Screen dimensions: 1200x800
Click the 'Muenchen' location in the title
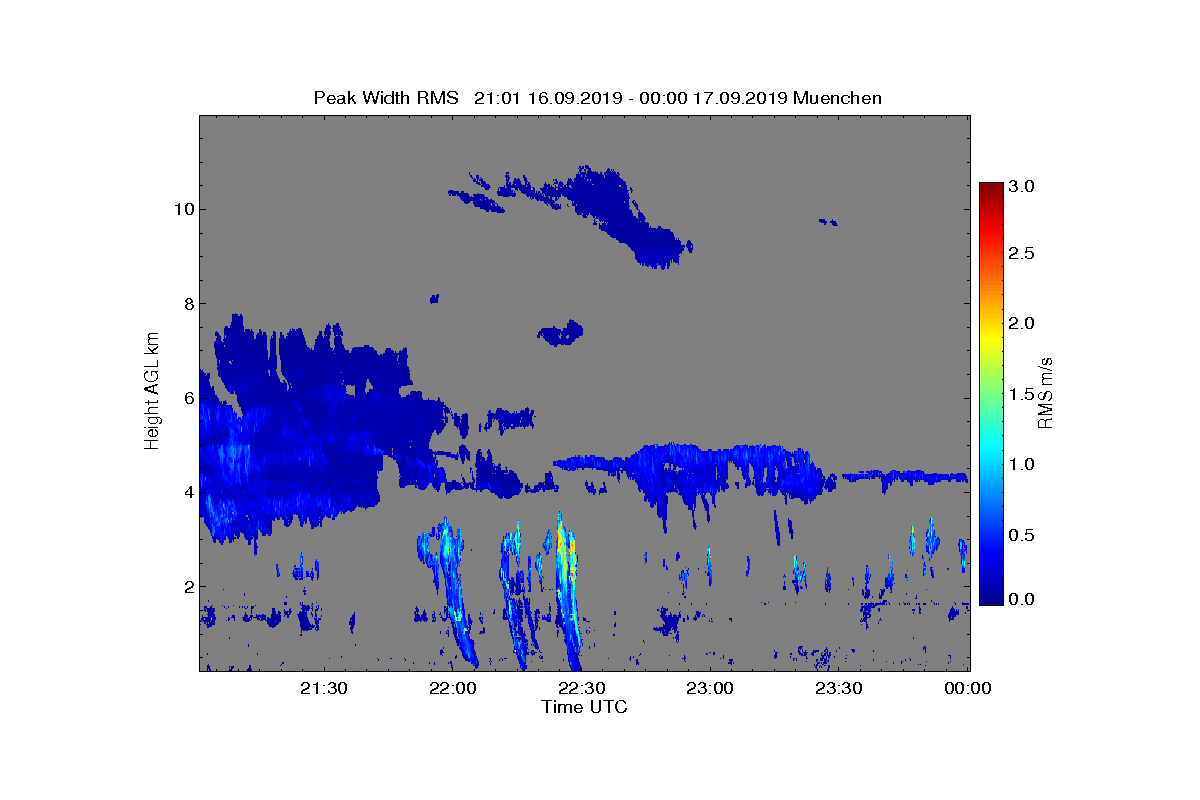(x=837, y=98)
